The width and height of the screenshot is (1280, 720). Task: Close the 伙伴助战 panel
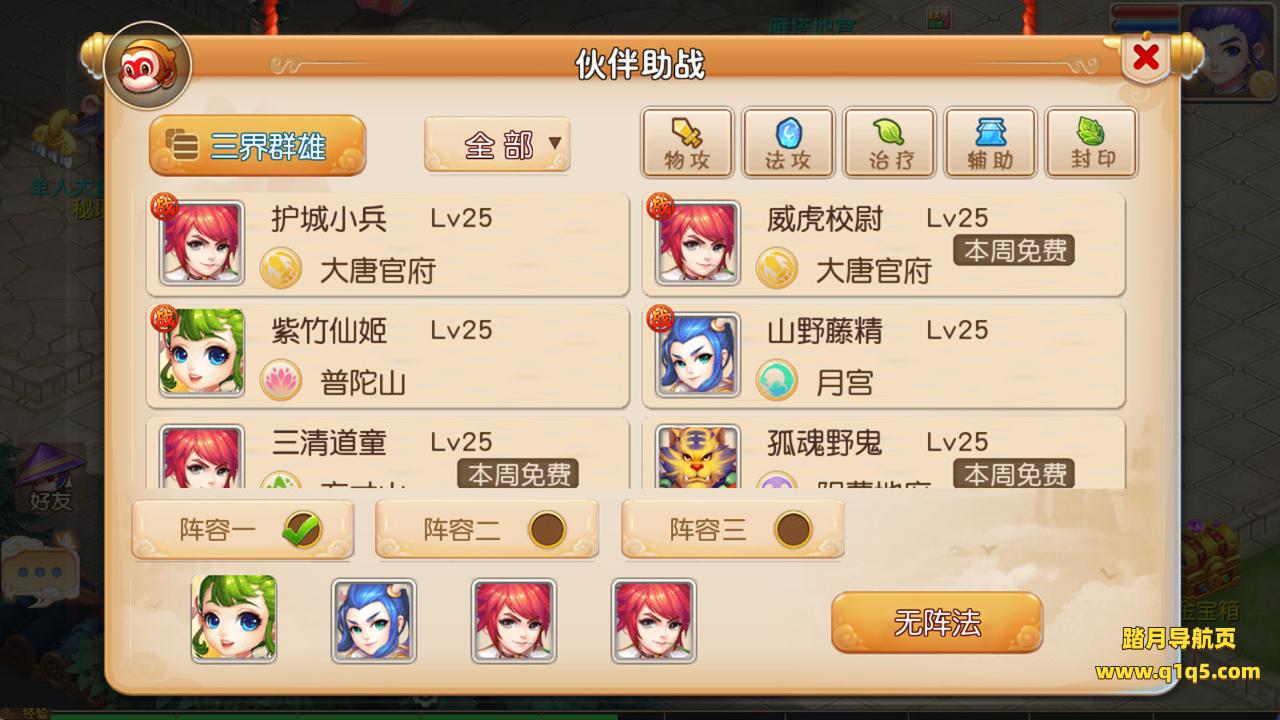(x=1145, y=59)
